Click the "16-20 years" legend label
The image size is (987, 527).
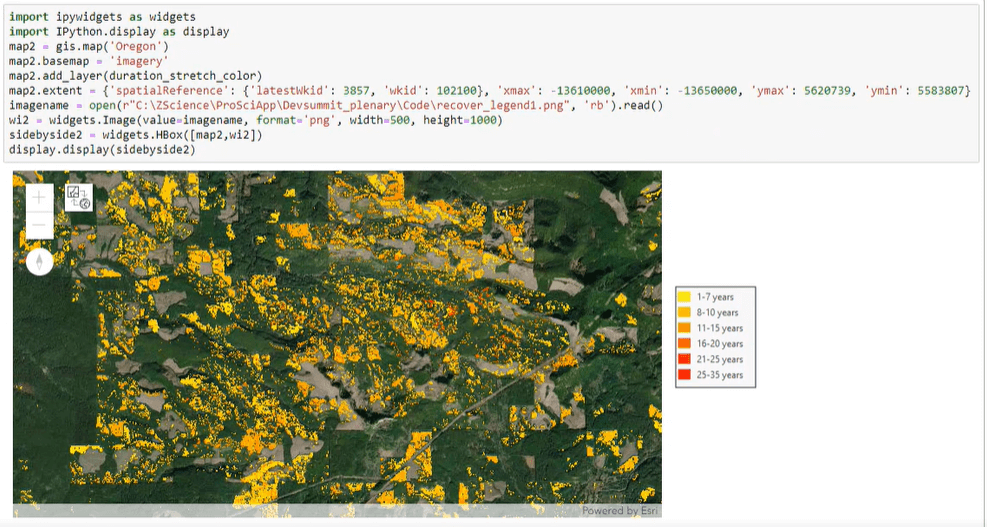[719, 344]
